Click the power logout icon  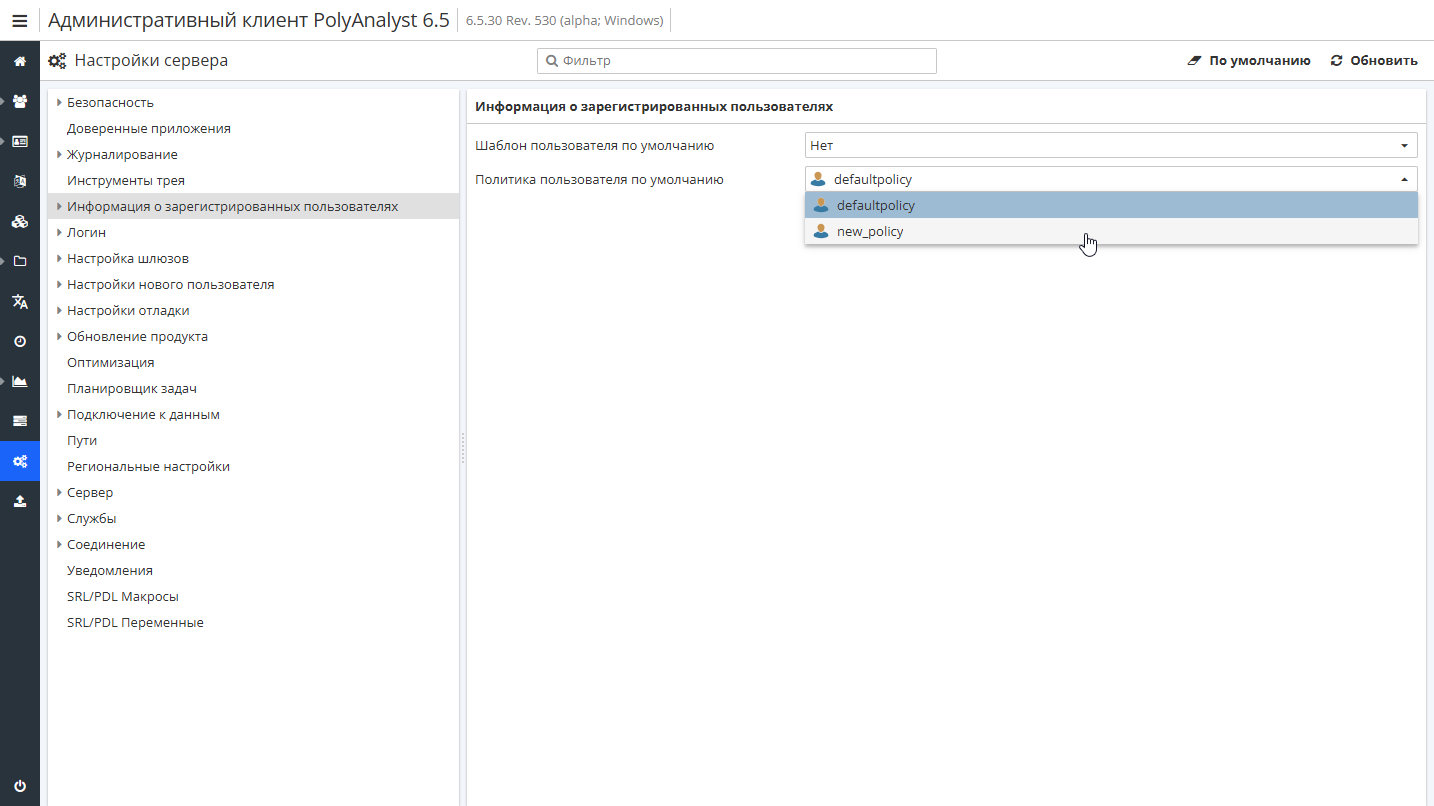(x=20, y=786)
